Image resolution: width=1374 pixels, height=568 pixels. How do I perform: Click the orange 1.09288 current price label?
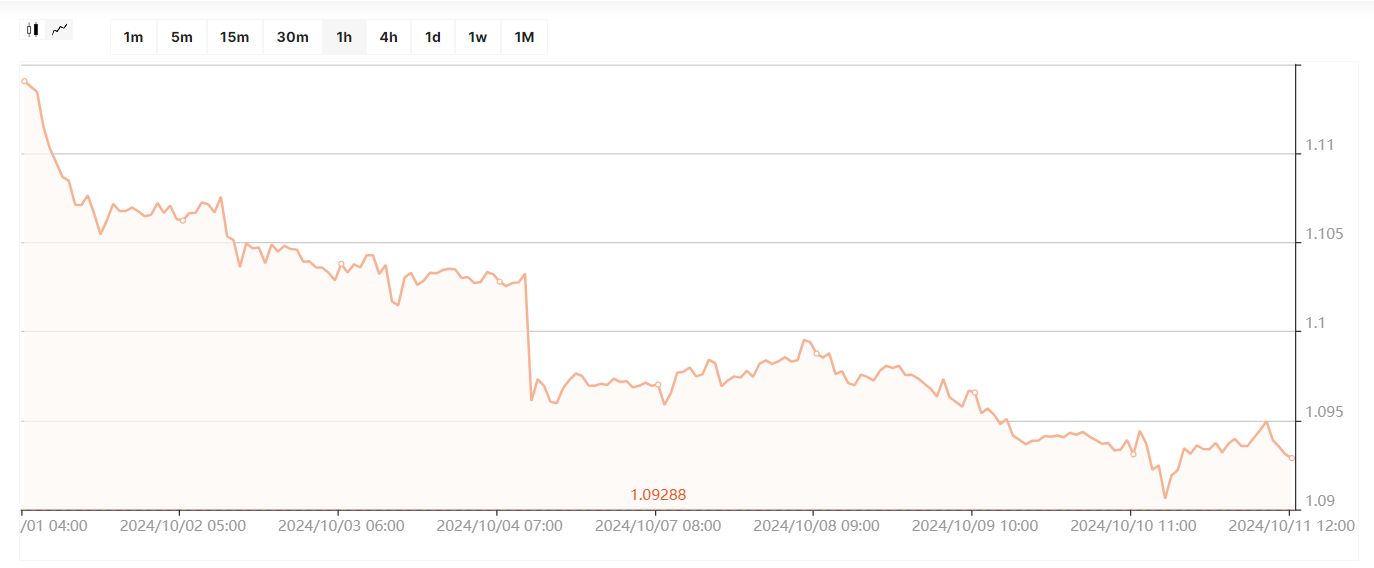click(x=658, y=495)
